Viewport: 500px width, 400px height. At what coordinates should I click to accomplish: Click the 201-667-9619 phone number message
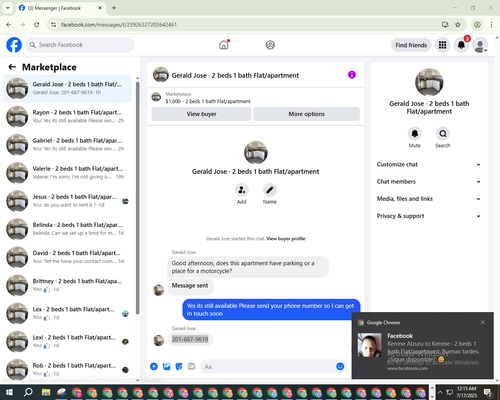[190, 339]
